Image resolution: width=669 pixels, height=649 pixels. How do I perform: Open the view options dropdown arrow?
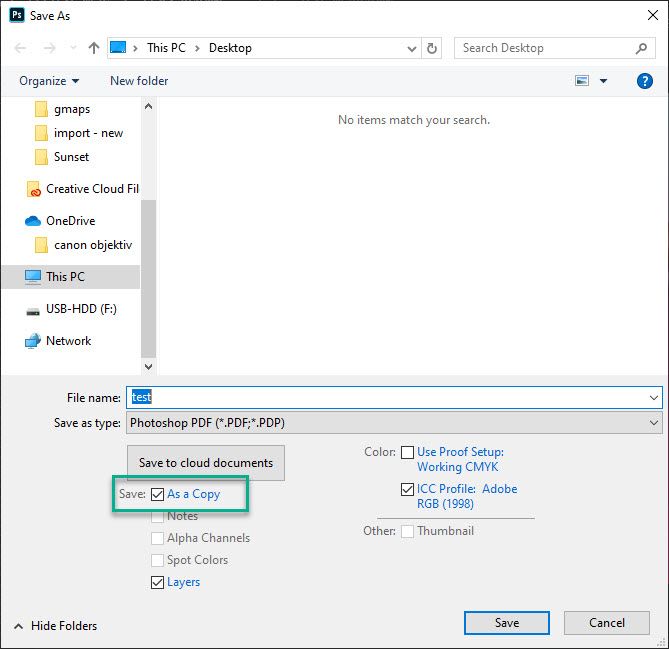[603, 81]
